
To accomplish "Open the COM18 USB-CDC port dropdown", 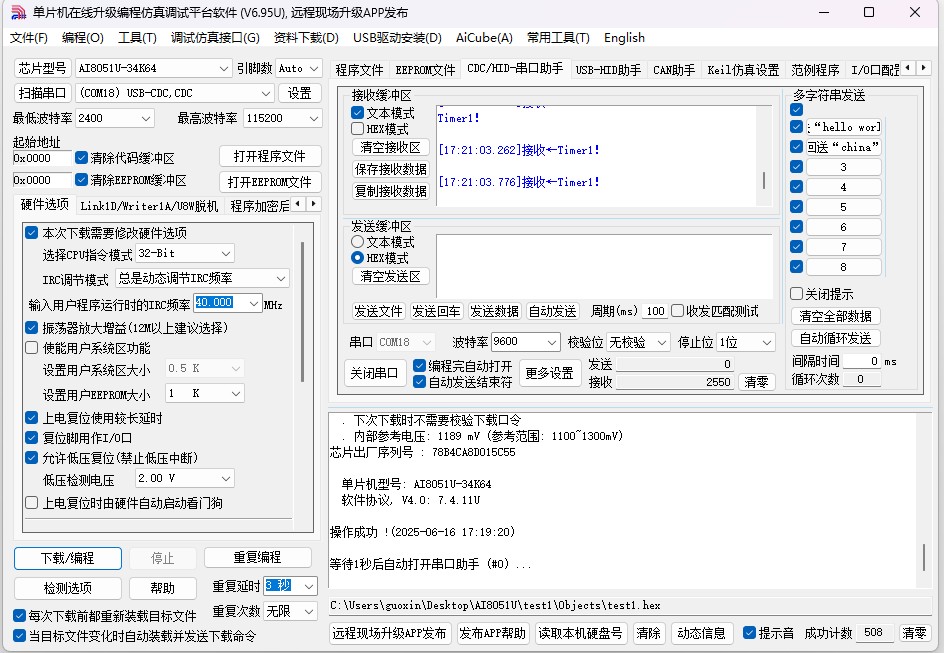I will coord(266,93).
